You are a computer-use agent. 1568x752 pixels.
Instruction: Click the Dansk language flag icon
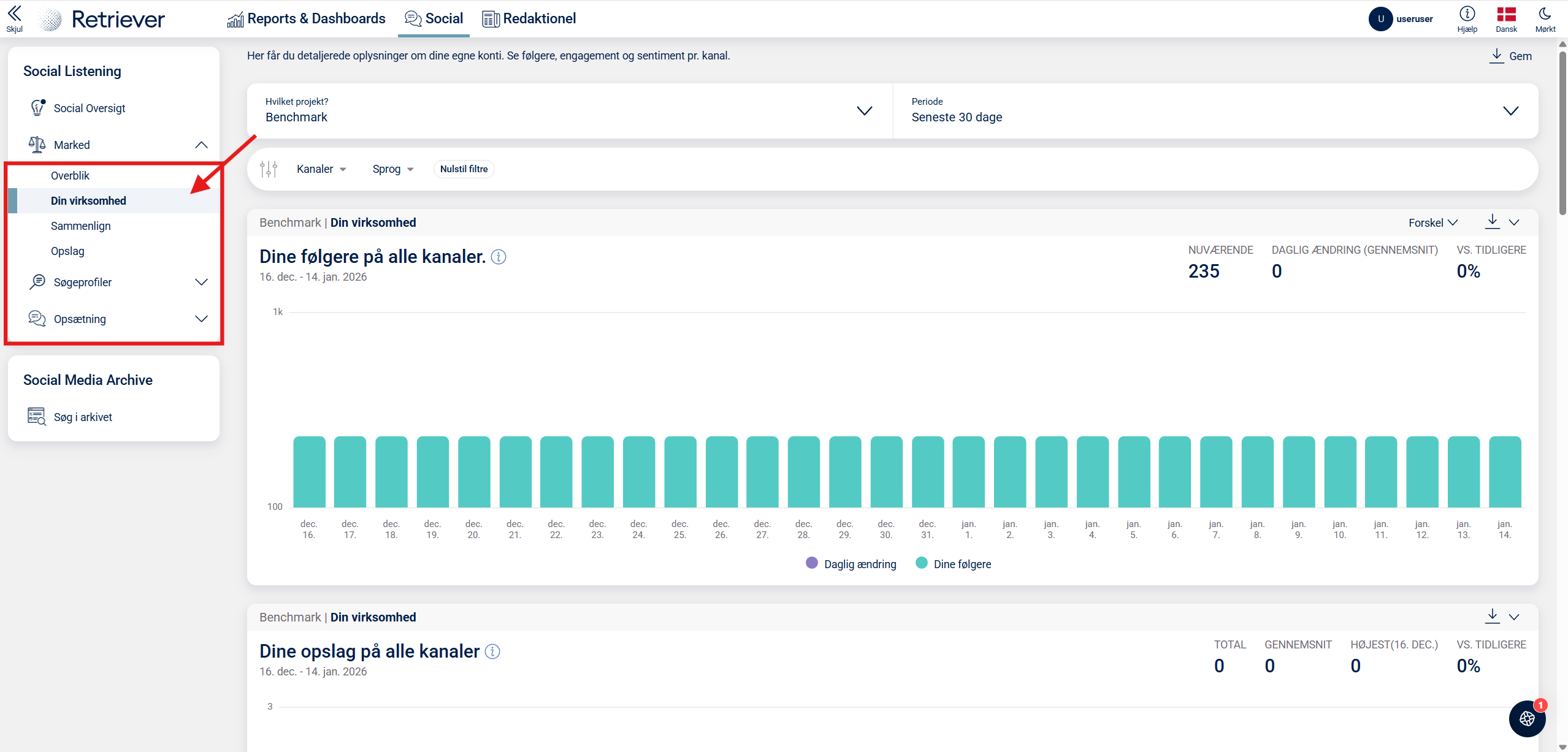click(1506, 14)
